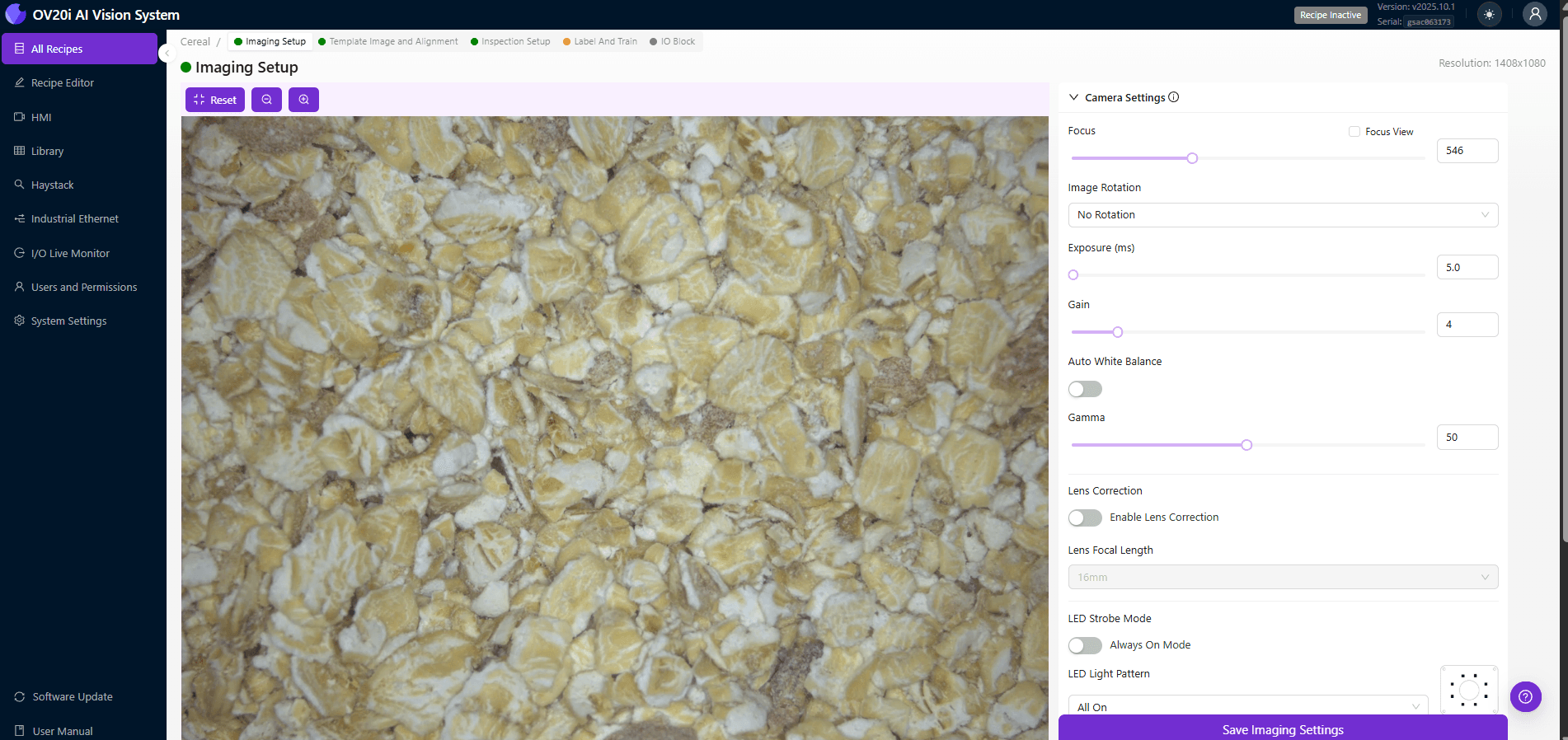Click the Gamma slider handle
The height and width of the screenshot is (740, 1568).
click(x=1246, y=445)
